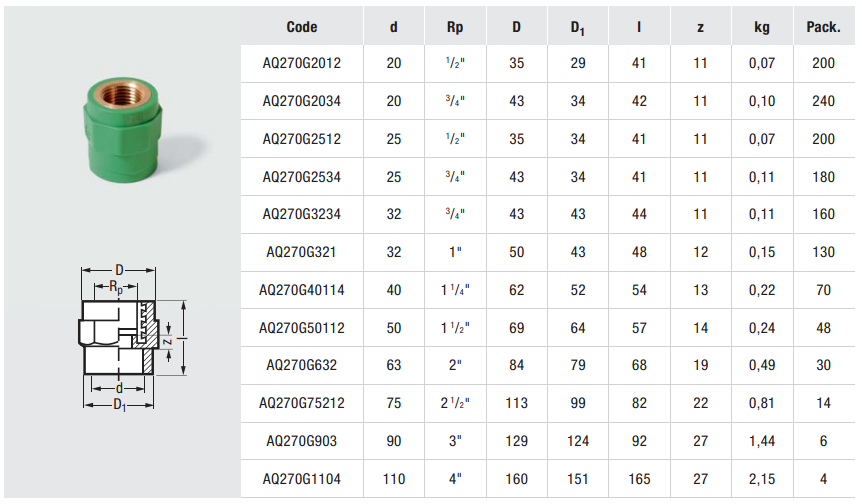The image size is (862, 504).
Task: Select product code AQ270G75212
Action: click(302, 404)
